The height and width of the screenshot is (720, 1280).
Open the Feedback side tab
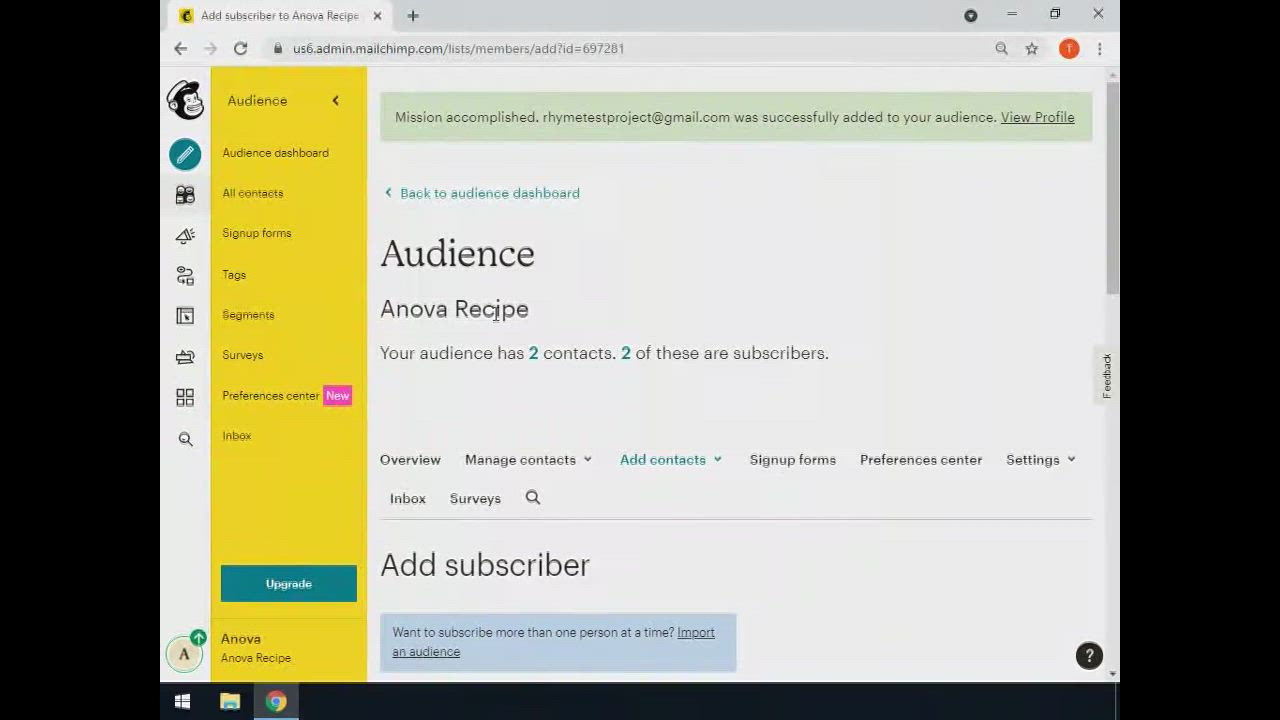pyautogui.click(x=1107, y=376)
